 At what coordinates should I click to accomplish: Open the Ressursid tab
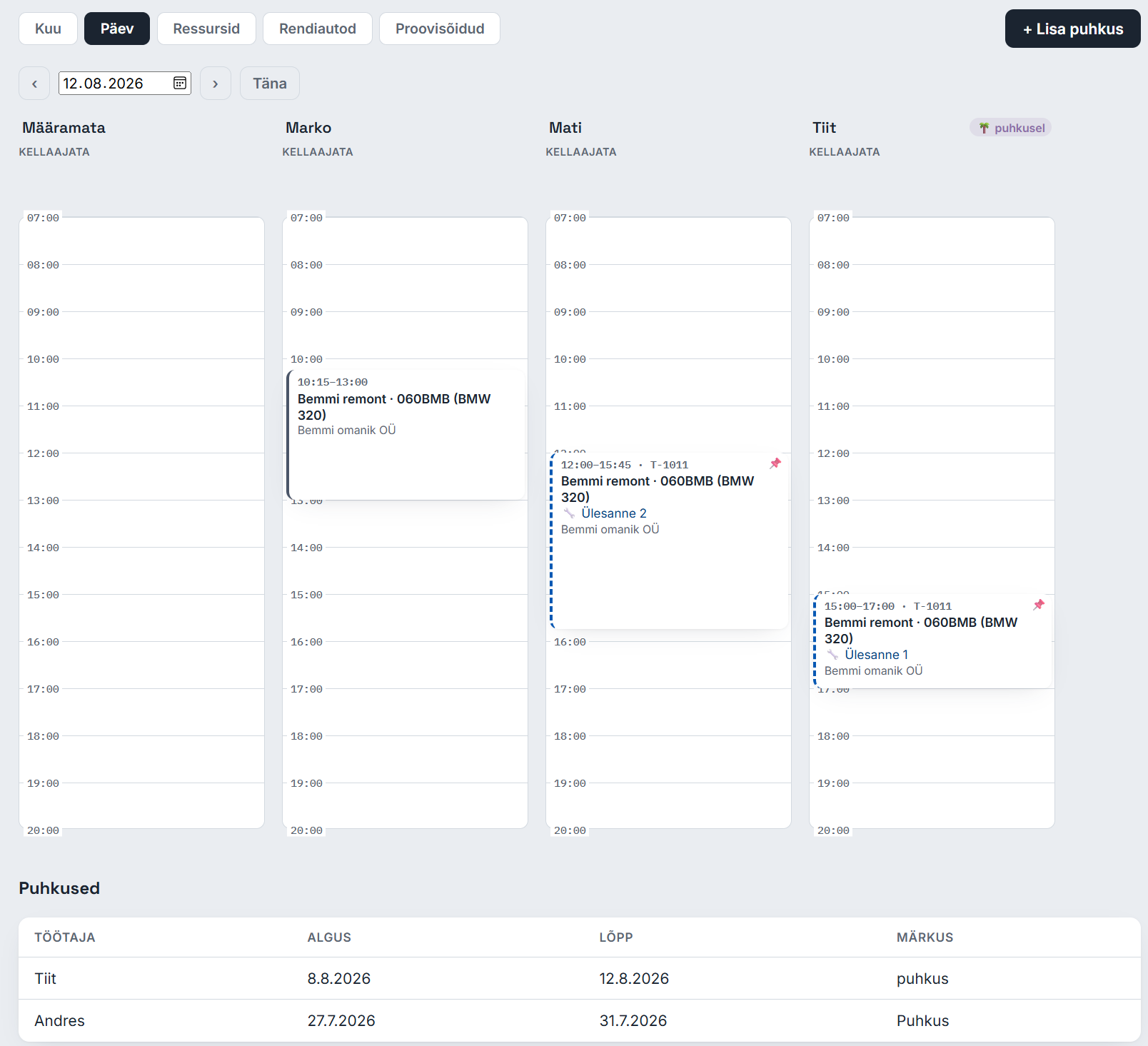coord(206,29)
